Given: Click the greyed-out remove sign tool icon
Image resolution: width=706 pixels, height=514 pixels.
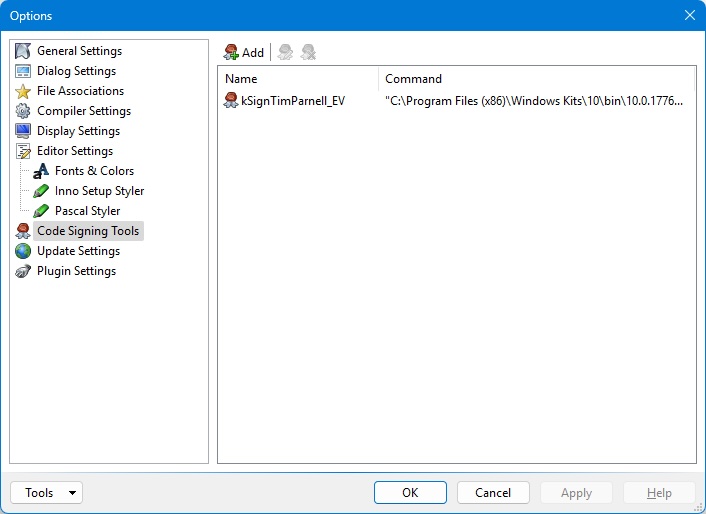Looking at the screenshot, I should 309,52.
